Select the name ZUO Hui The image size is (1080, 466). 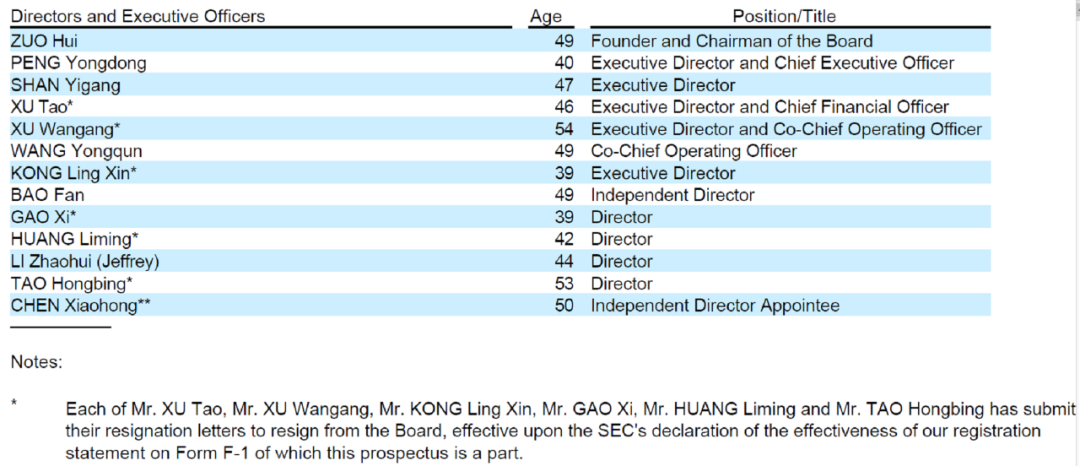(44, 41)
